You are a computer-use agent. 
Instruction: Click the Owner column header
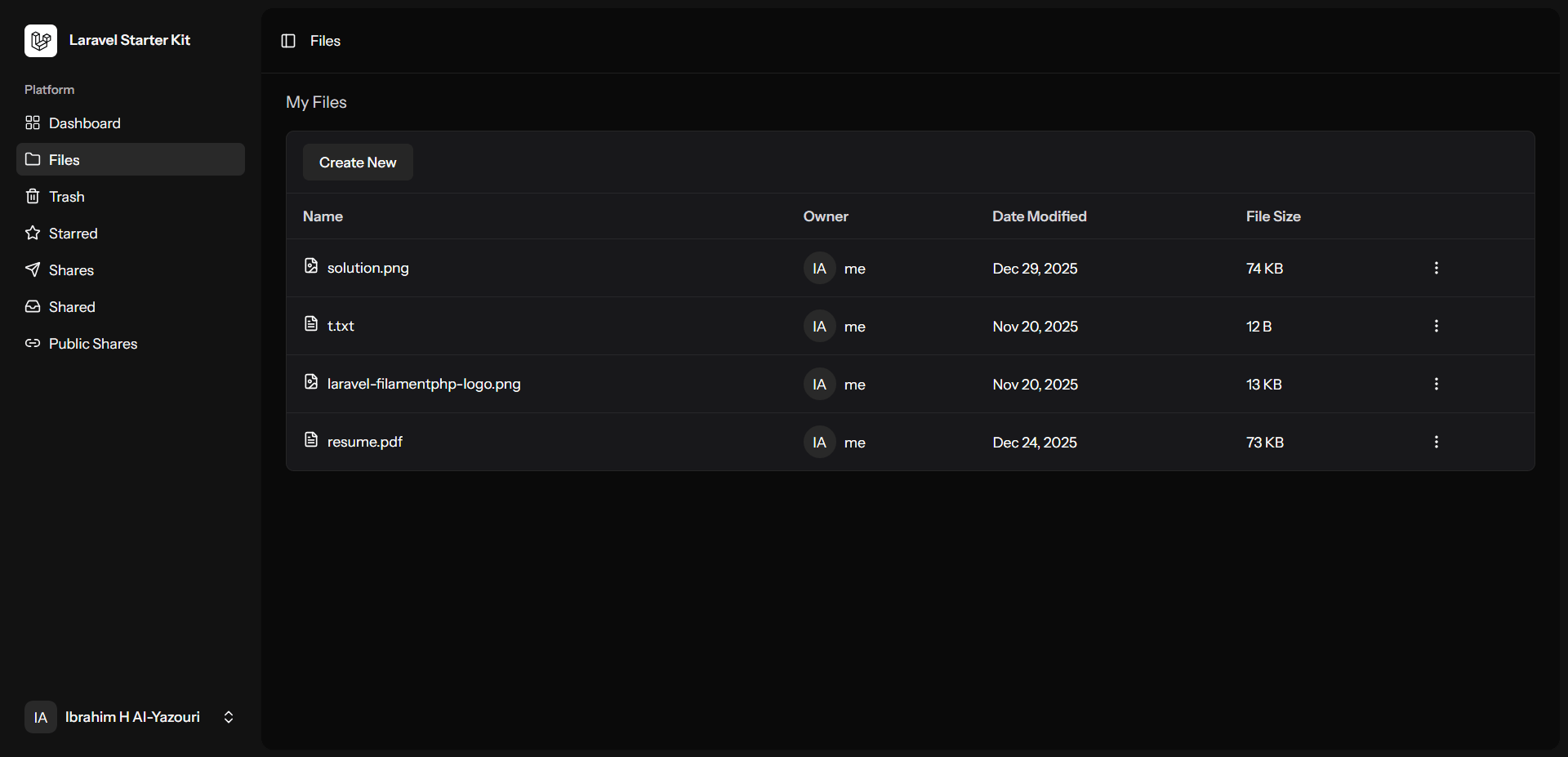point(826,216)
